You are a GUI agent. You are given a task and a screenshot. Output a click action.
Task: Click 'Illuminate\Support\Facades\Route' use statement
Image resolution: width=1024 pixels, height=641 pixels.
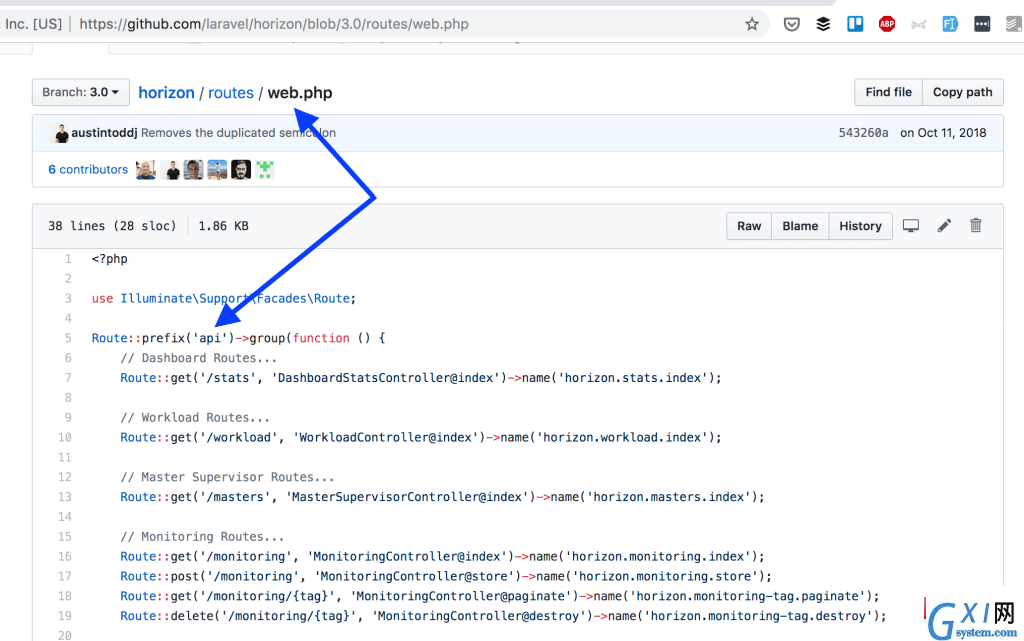(235, 298)
